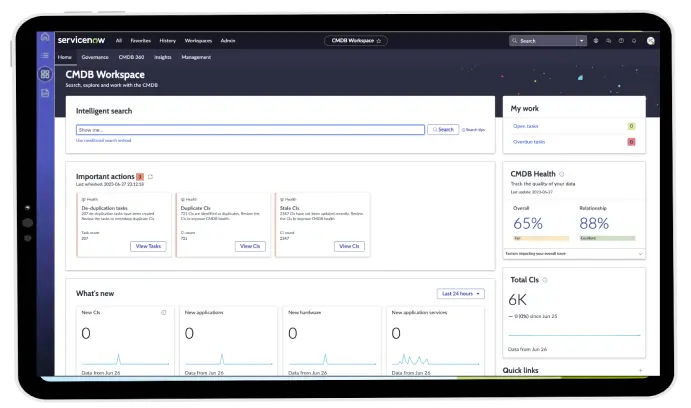This screenshot has height=408, width=691.
Task: Open the CMDB Workspace pill selector
Action: (356, 41)
